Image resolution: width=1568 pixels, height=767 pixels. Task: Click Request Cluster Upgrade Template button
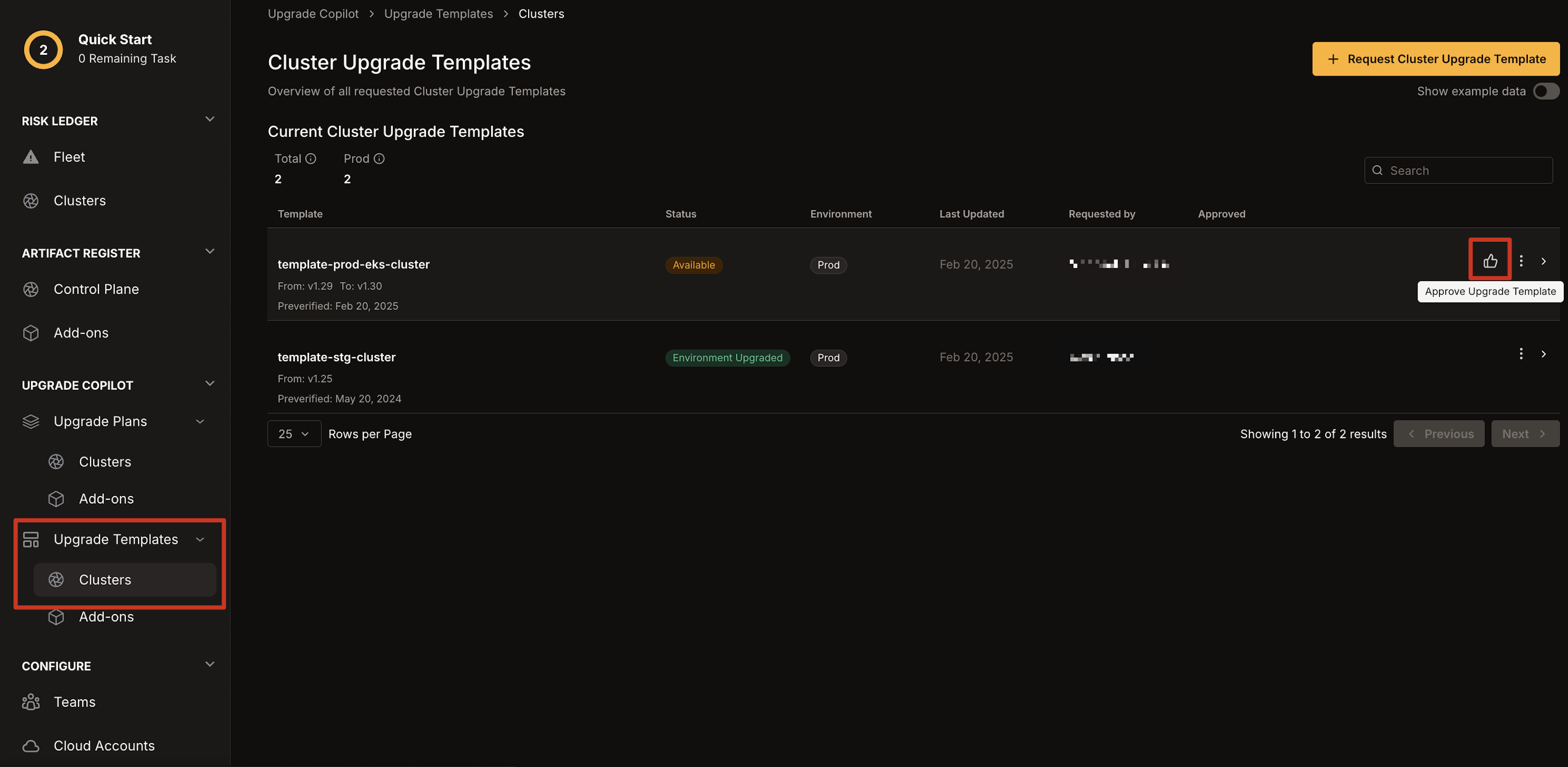(x=1435, y=59)
